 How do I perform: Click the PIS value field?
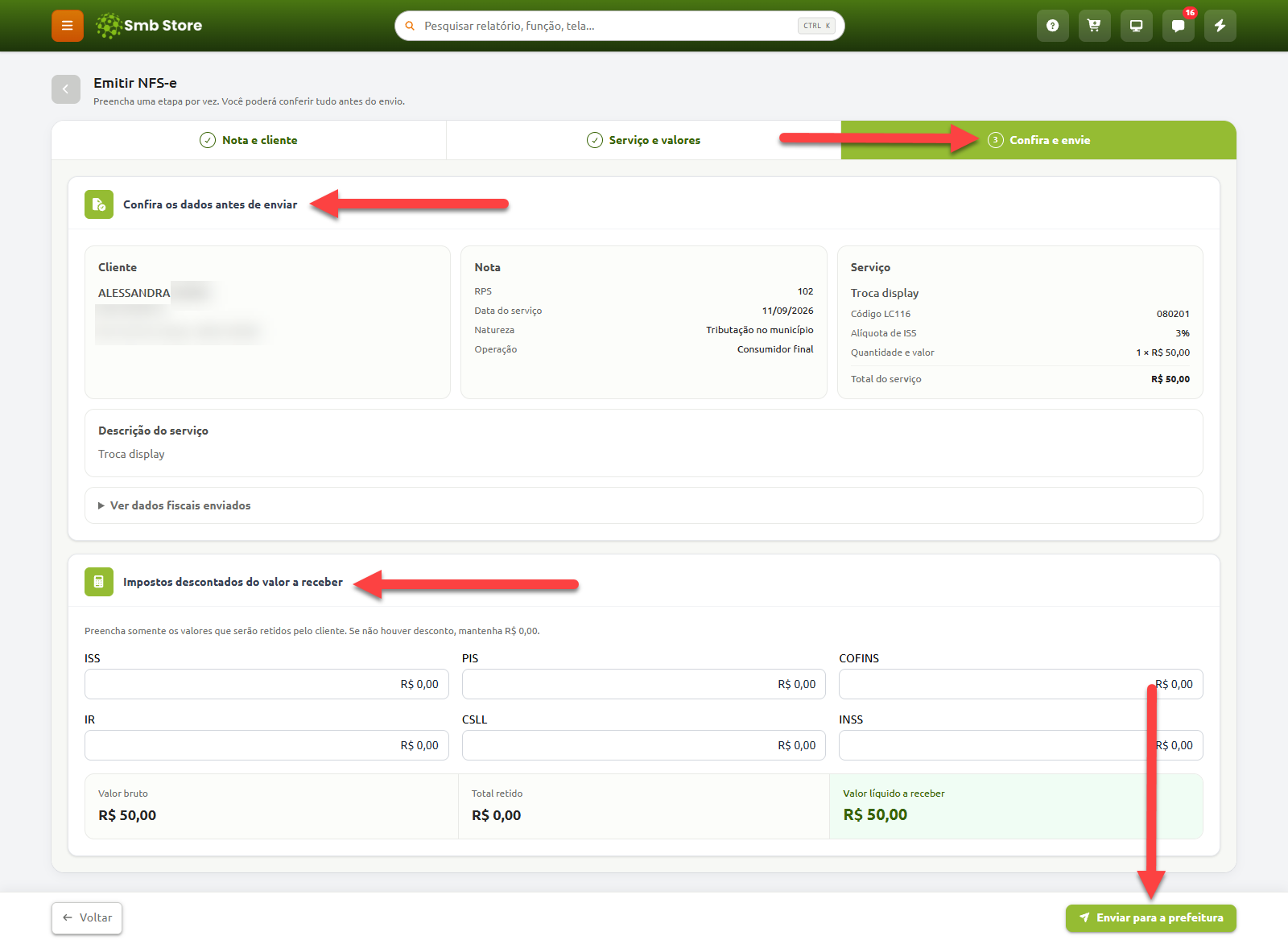[644, 684]
